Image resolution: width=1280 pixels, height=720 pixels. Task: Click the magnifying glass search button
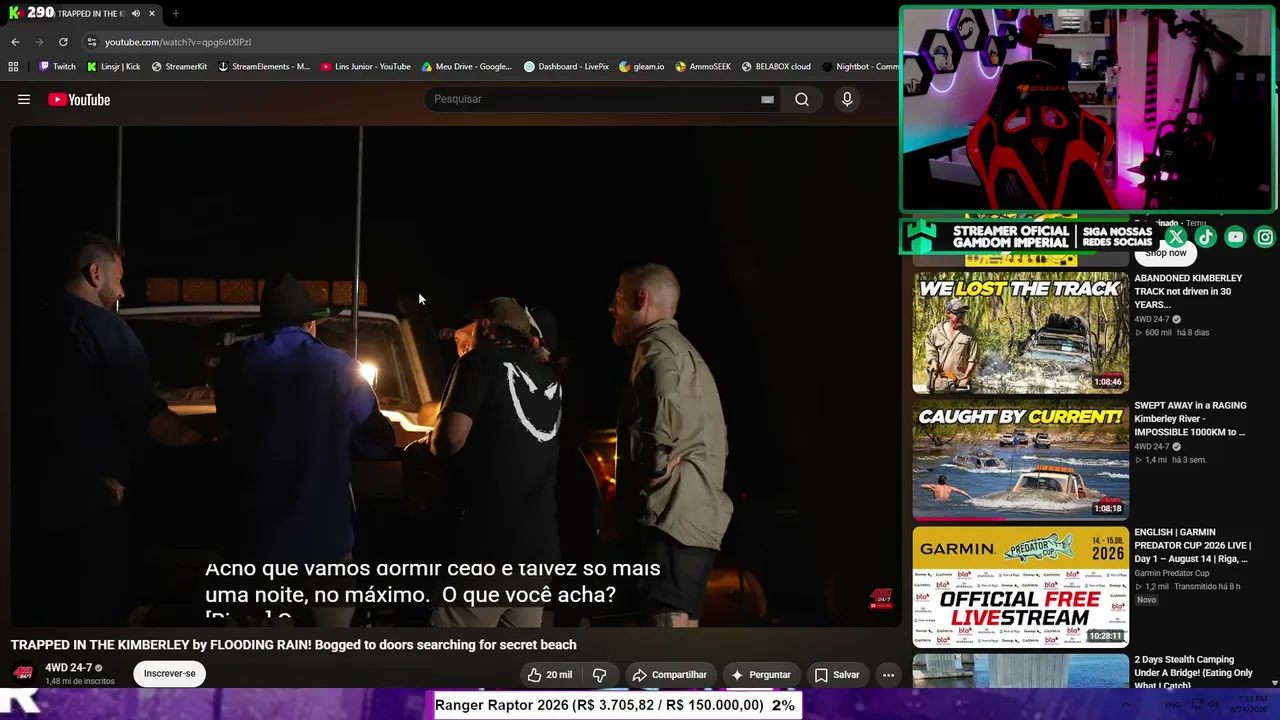pyautogui.click(x=802, y=99)
